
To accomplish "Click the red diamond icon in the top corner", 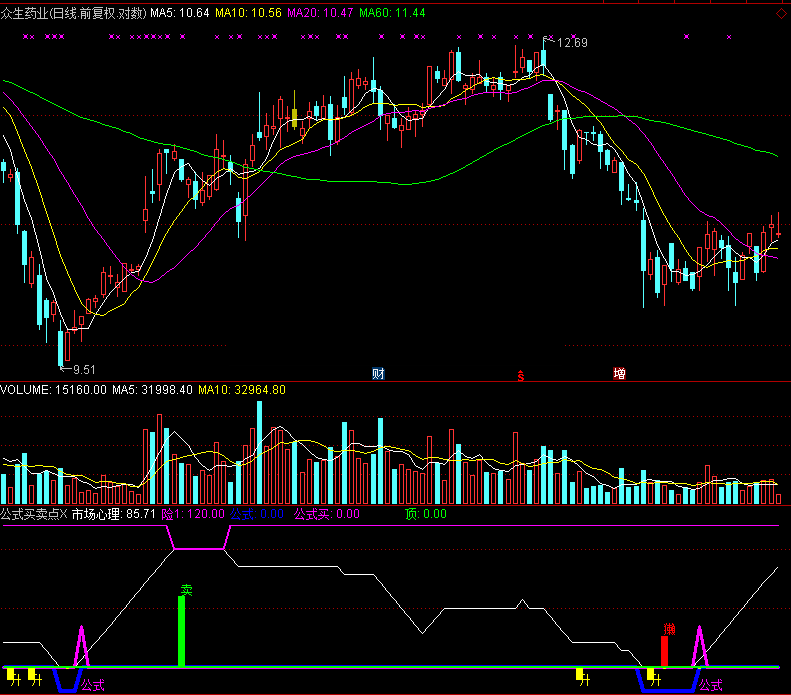I will pyautogui.click(x=781, y=14).
